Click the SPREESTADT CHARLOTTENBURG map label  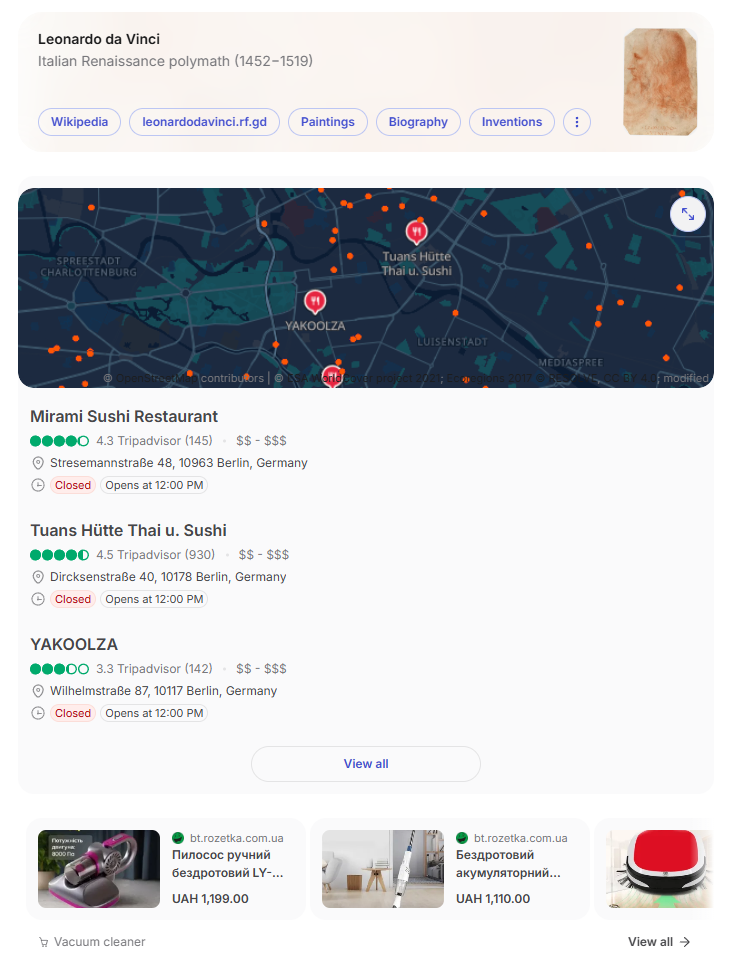(x=88, y=267)
